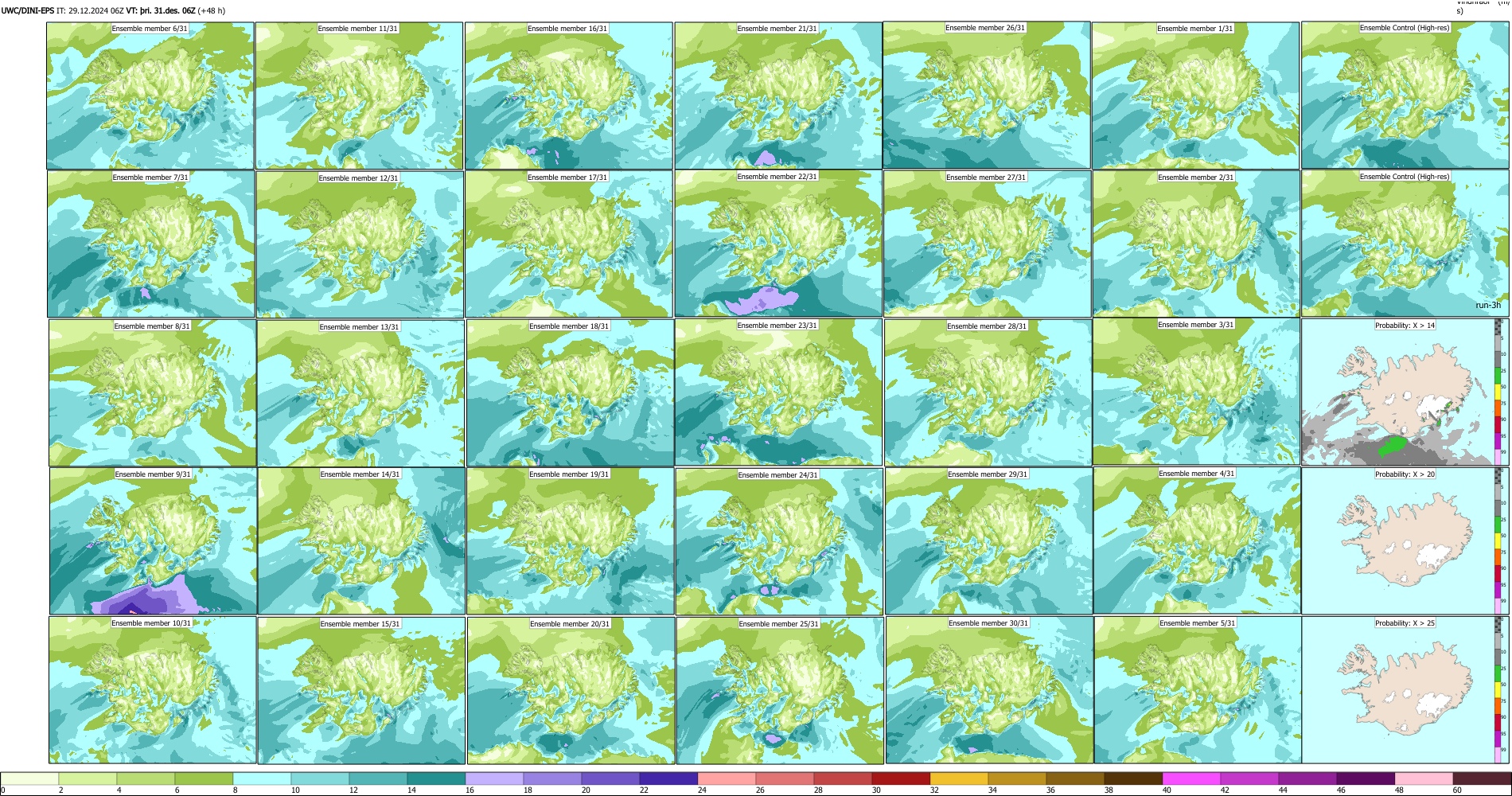Open the Ensemble member 11/31 map panel
The width and height of the screenshot is (1512, 796).
[359, 96]
